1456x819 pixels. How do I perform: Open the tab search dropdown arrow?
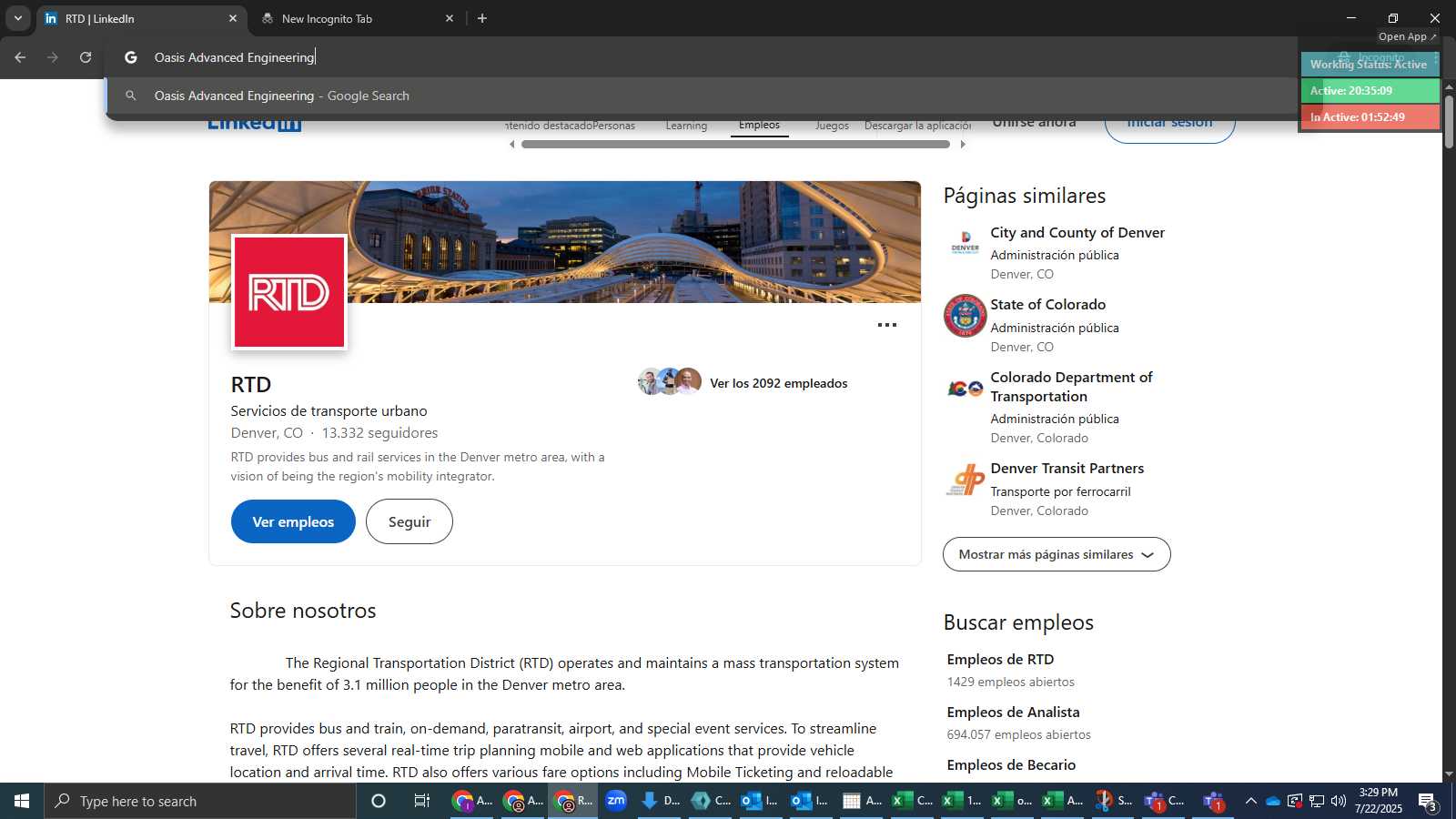point(17,18)
